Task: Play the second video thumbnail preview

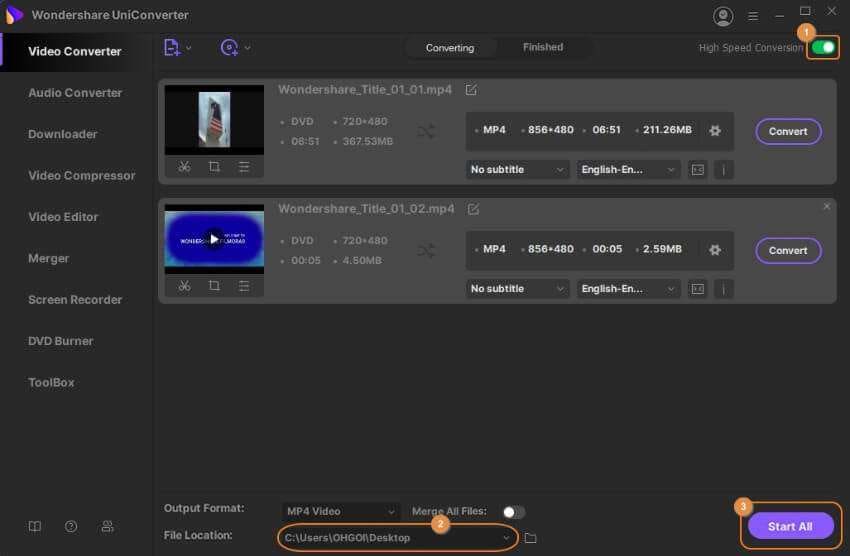Action: [x=213, y=238]
